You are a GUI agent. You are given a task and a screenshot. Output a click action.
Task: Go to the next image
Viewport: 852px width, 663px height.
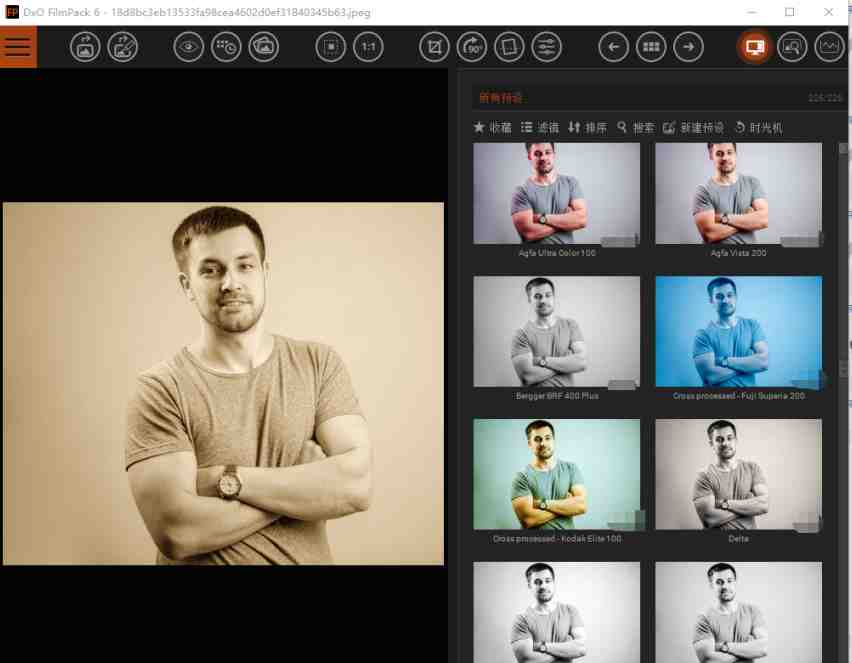[x=687, y=46]
